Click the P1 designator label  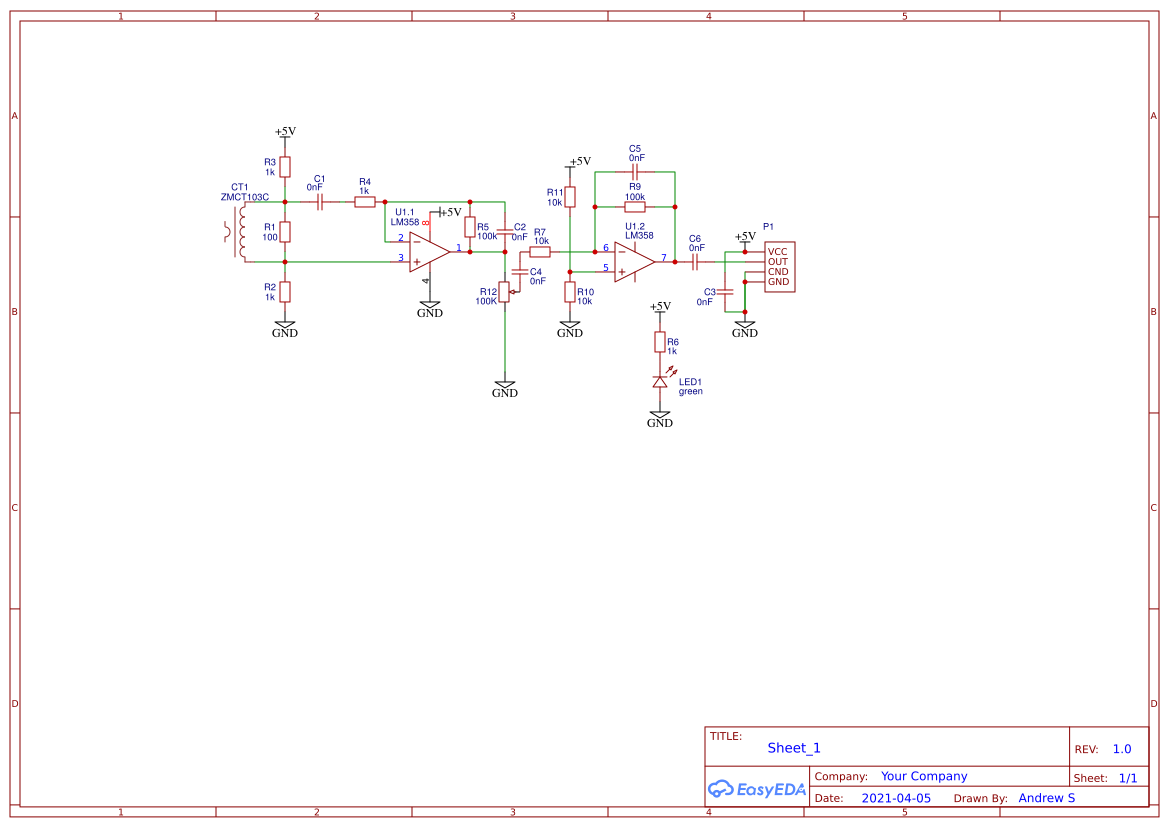click(769, 227)
